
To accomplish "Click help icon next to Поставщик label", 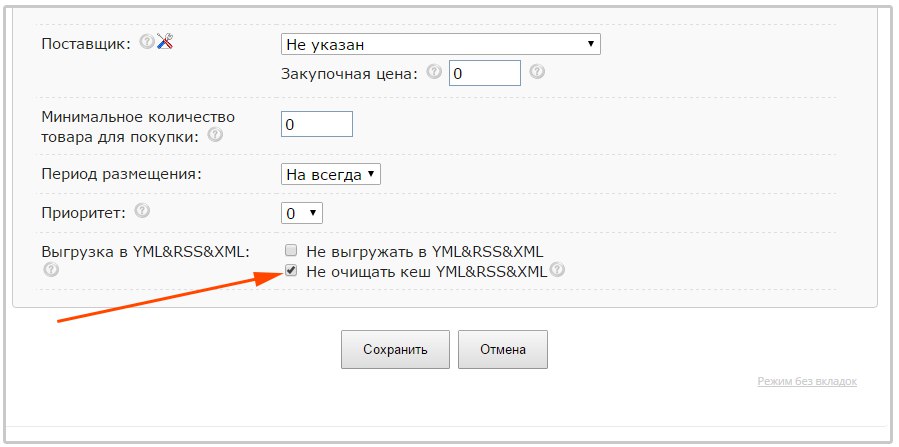I will (147, 42).
